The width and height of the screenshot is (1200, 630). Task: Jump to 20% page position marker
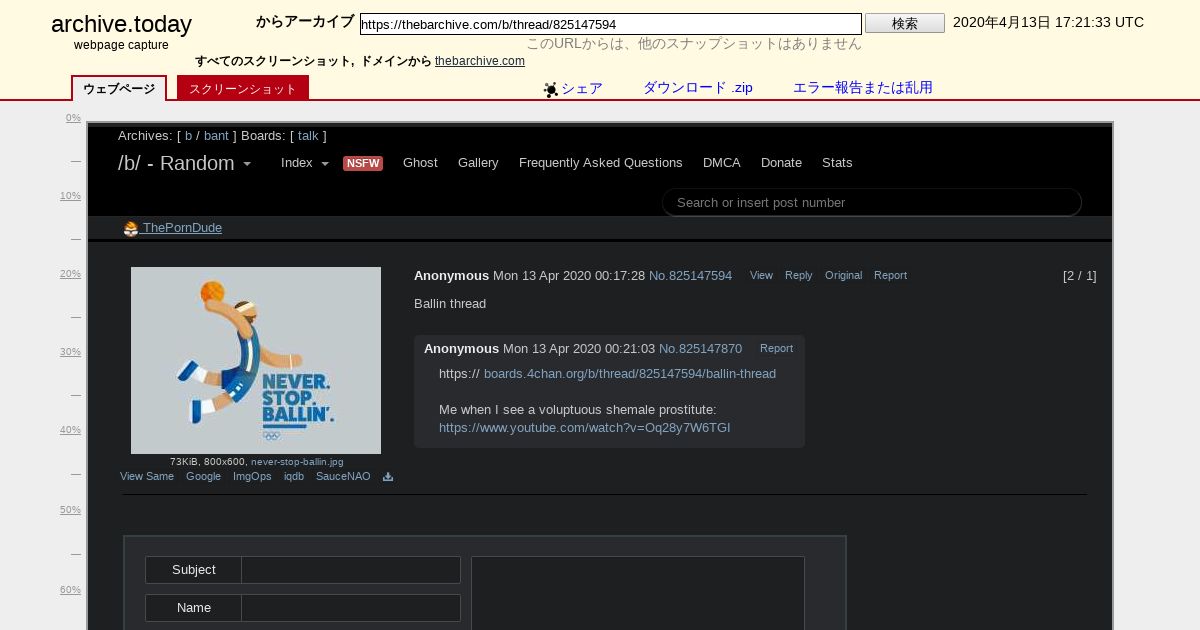(70, 274)
